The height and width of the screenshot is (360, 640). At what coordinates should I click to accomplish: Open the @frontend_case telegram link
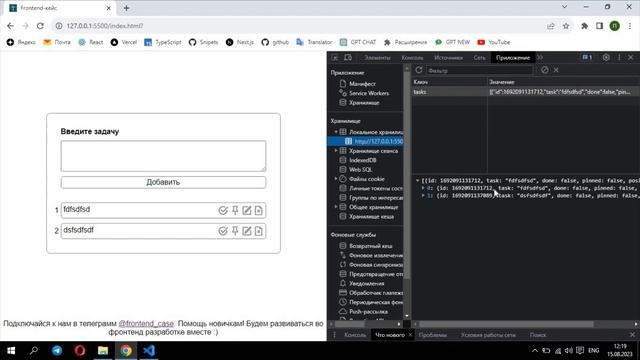click(x=146, y=323)
